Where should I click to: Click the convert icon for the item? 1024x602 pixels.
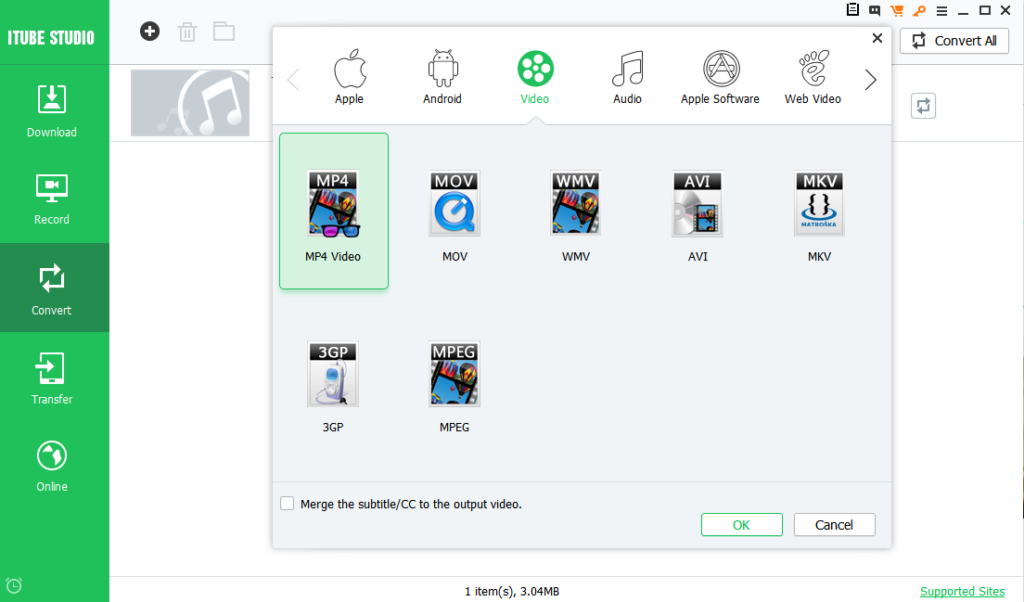(923, 106)
